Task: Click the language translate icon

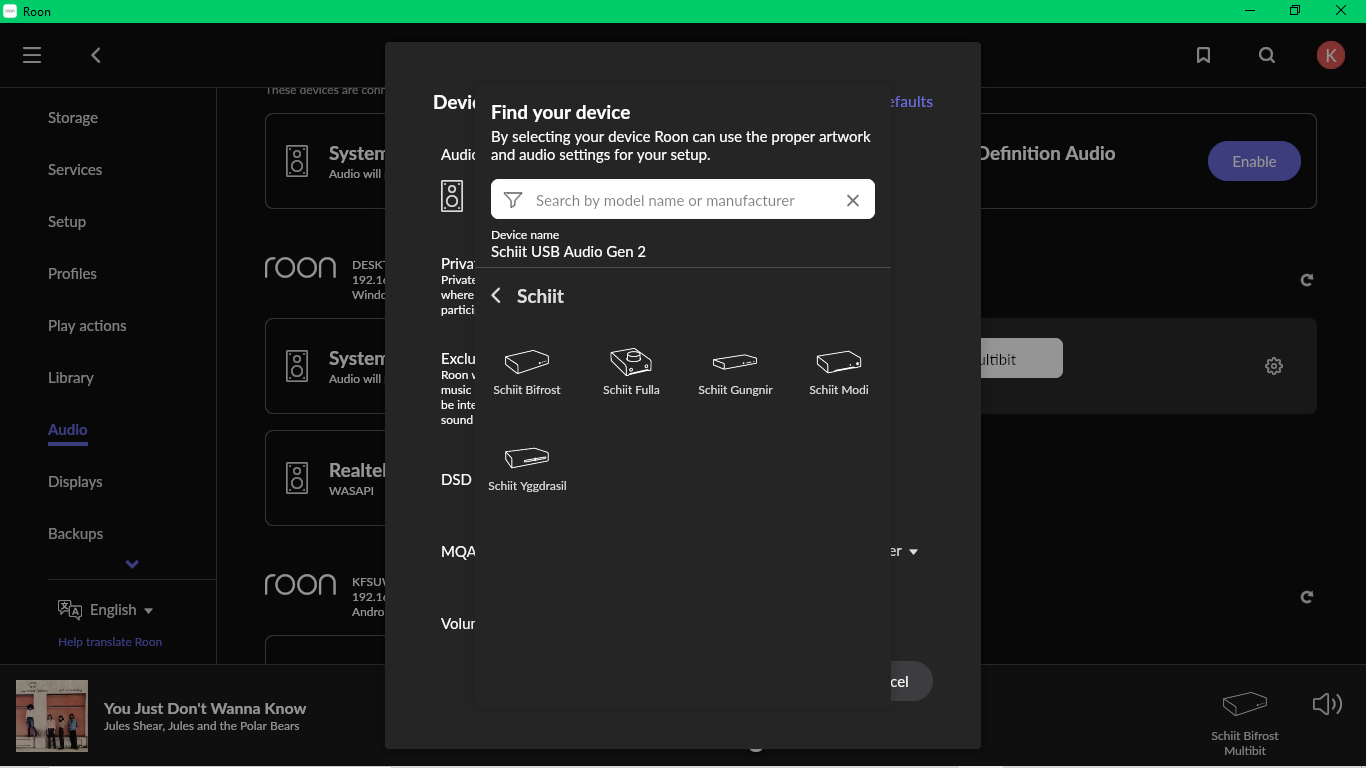Action: tap(70, 610)
